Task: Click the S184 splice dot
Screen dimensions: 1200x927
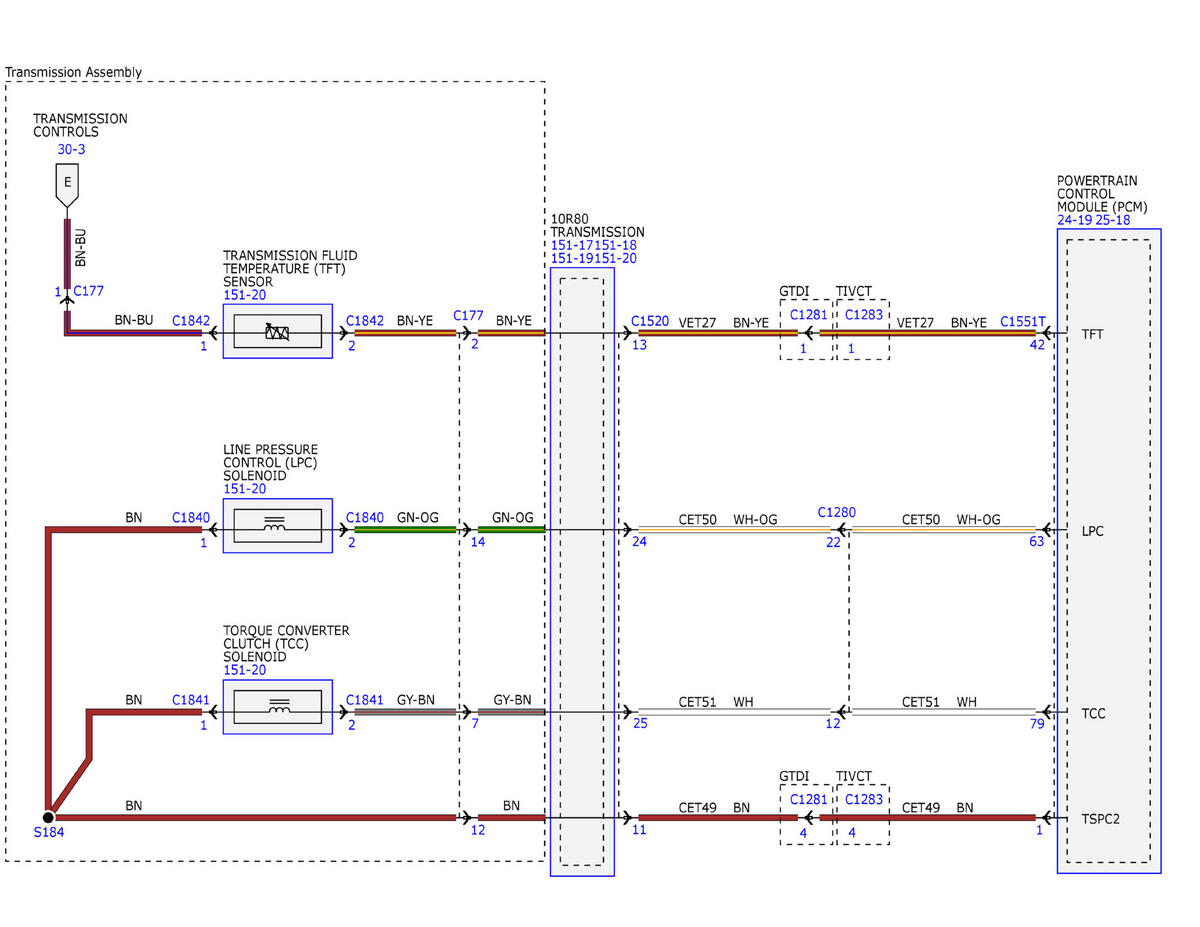Action: click(x=47, y=817)
